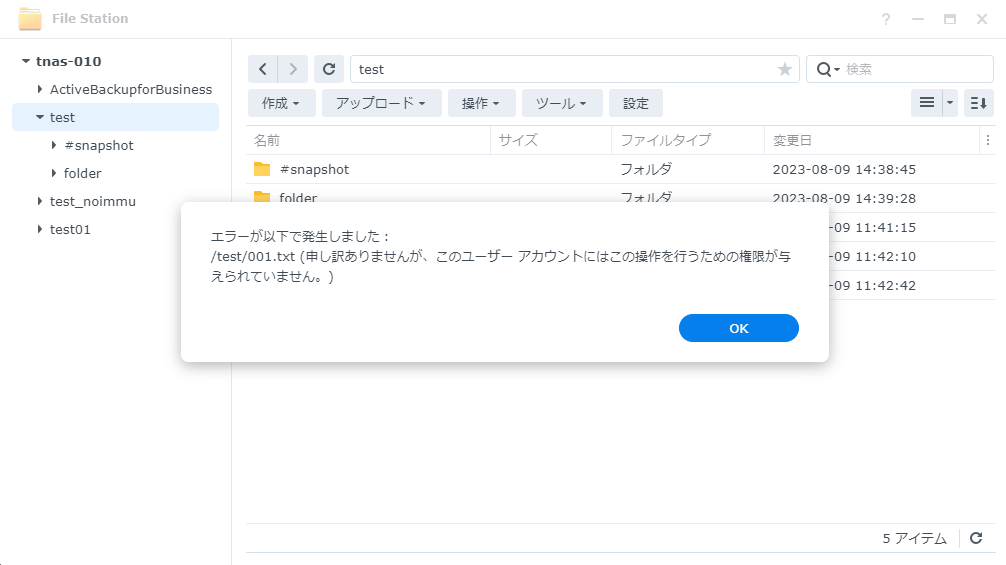Open the ツール menu

[562, 103]
